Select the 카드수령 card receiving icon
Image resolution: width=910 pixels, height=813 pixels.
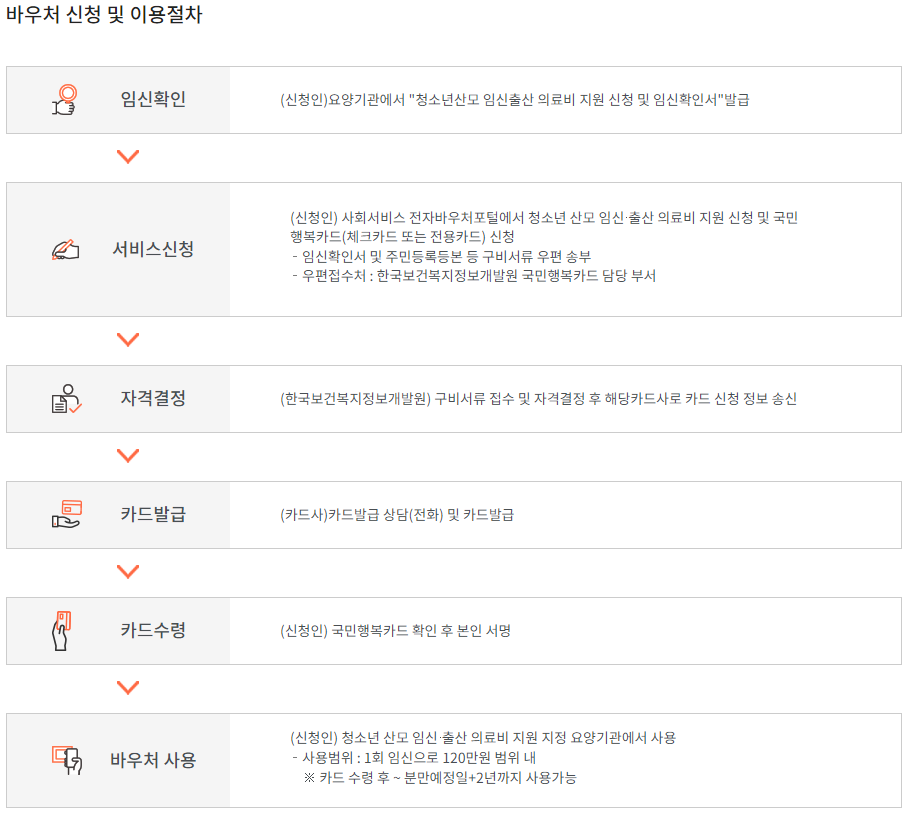(x=62, y=631)
